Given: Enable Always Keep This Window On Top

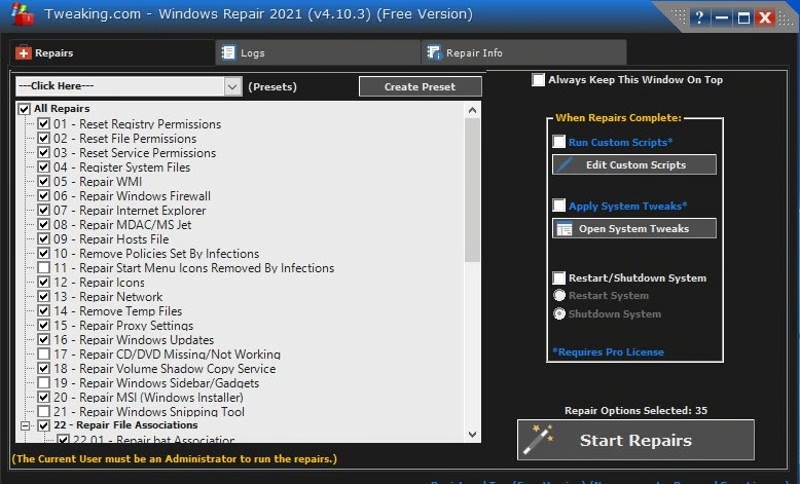Looking at the screenshot, I should (538, 80).
